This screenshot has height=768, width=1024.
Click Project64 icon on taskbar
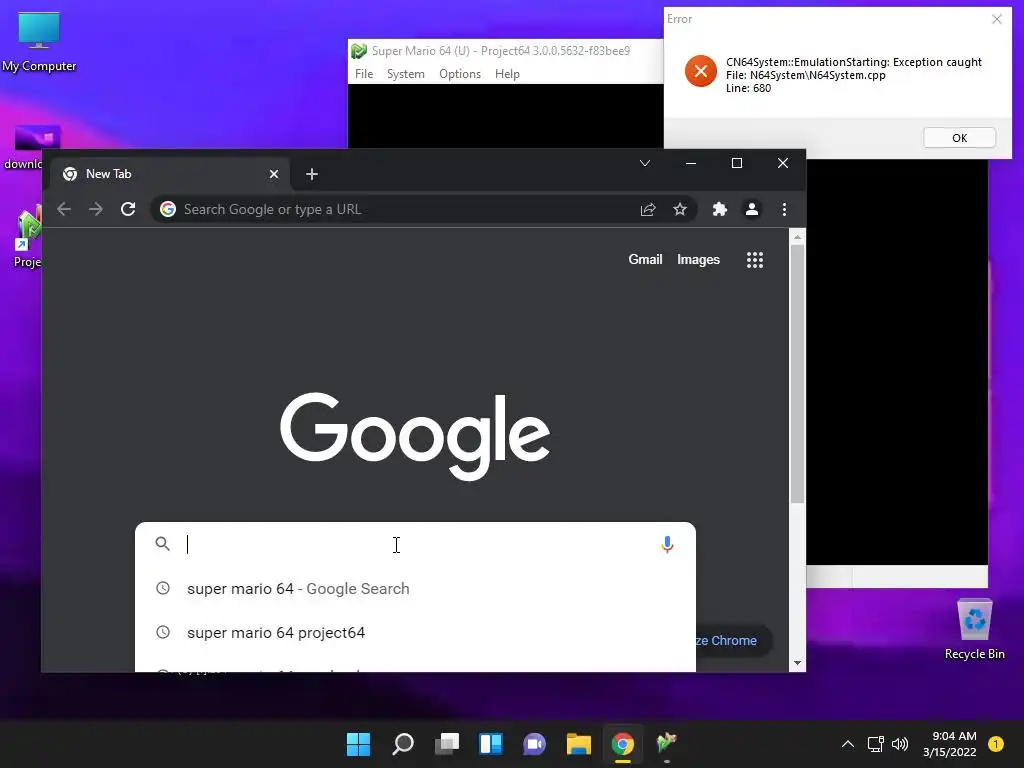point(666,743)
